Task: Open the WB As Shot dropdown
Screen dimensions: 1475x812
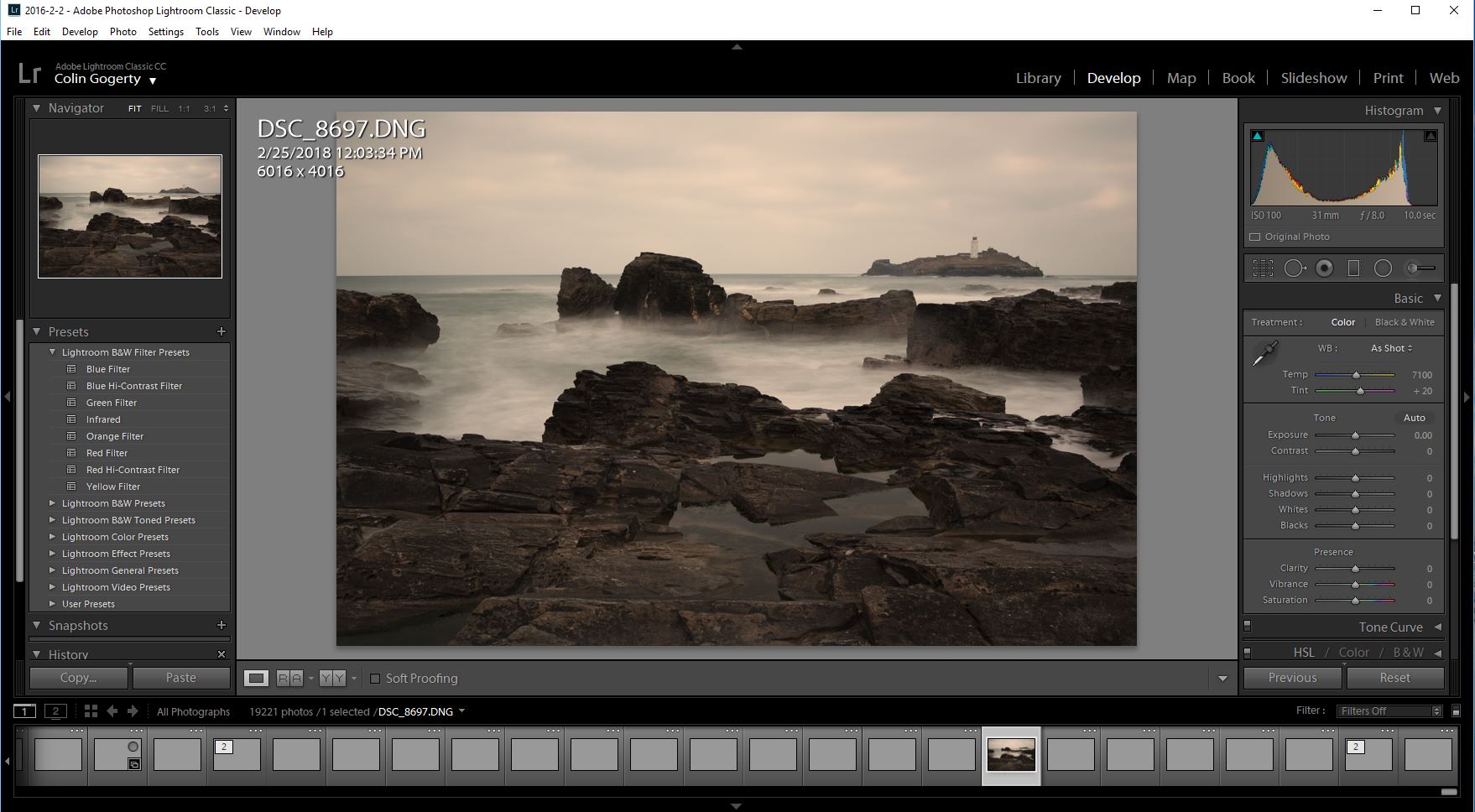Action: pos(1391,348)
